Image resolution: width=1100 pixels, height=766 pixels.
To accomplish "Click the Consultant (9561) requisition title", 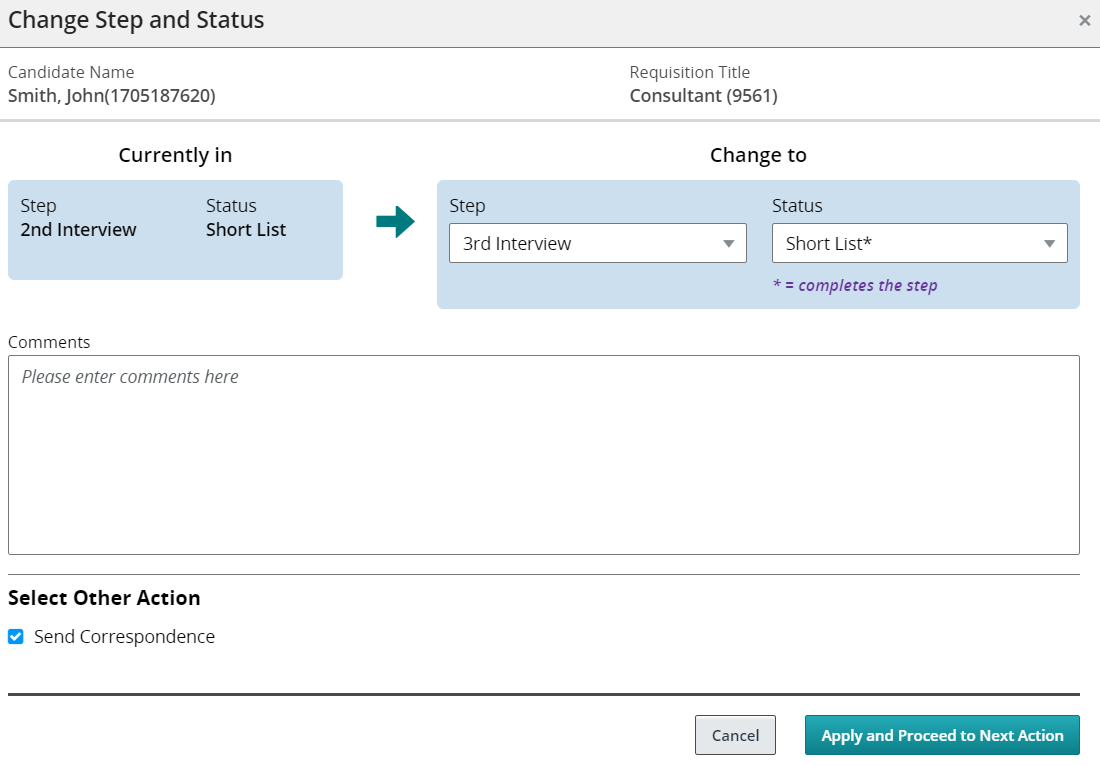I will tap(703, 96).
